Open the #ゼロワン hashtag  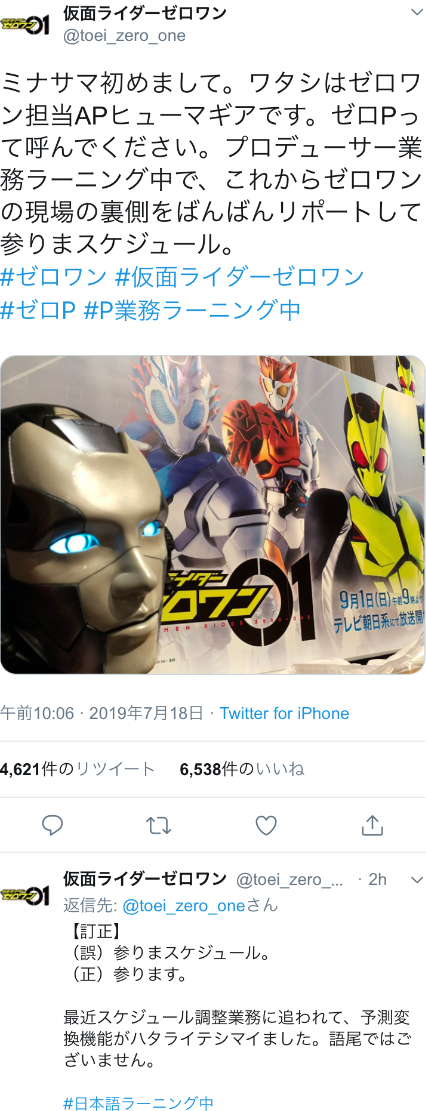[54, 276]
